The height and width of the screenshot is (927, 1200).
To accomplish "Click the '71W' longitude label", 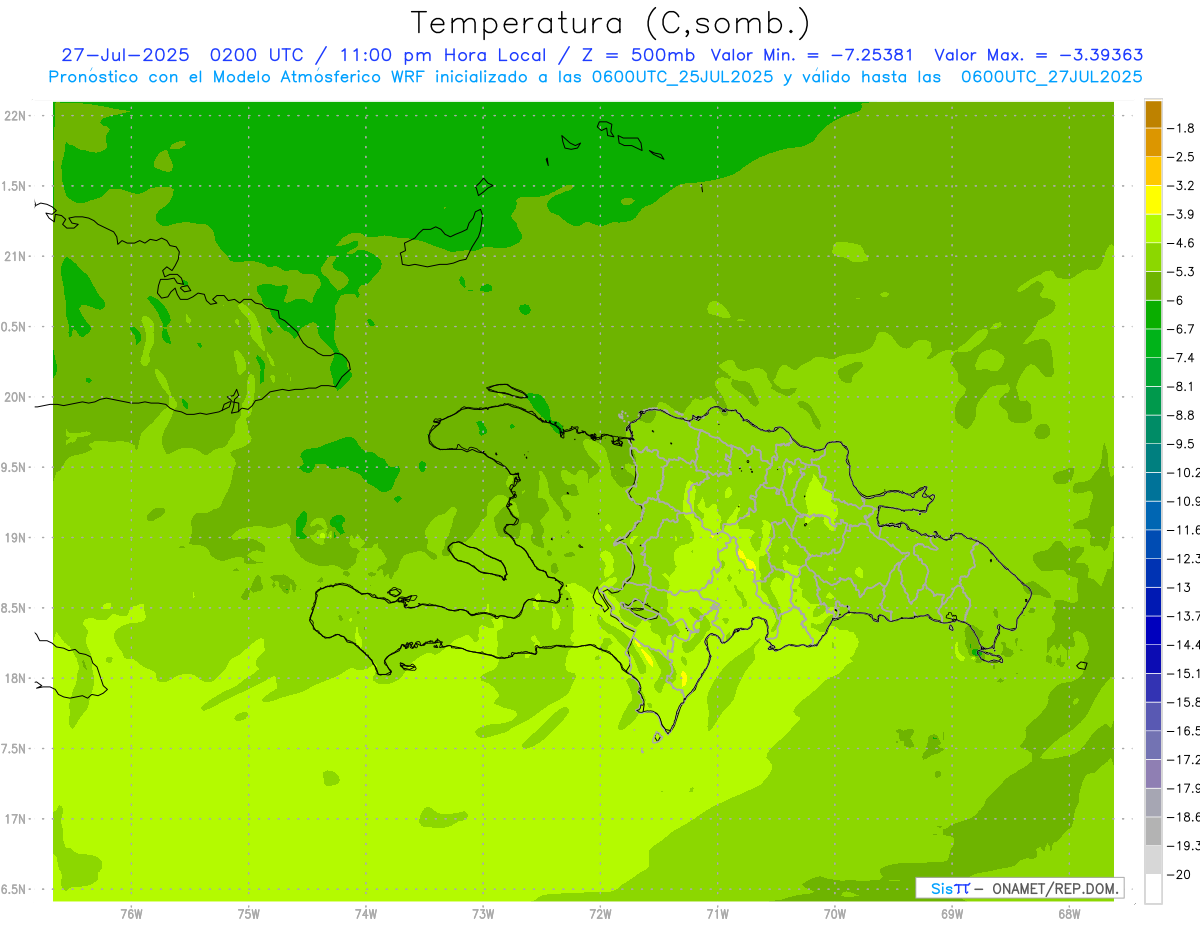I will [x=717, y=914].
